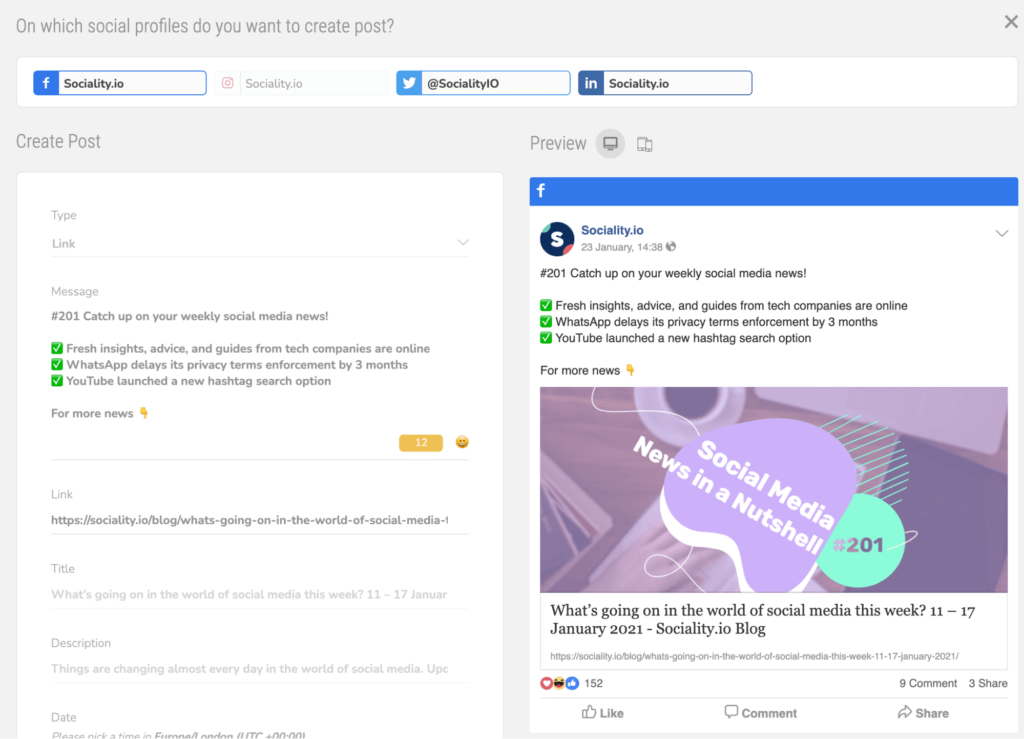Click the Twitter bird icon on profile chip
This screenshot has width=1024, height=739.
409,83
